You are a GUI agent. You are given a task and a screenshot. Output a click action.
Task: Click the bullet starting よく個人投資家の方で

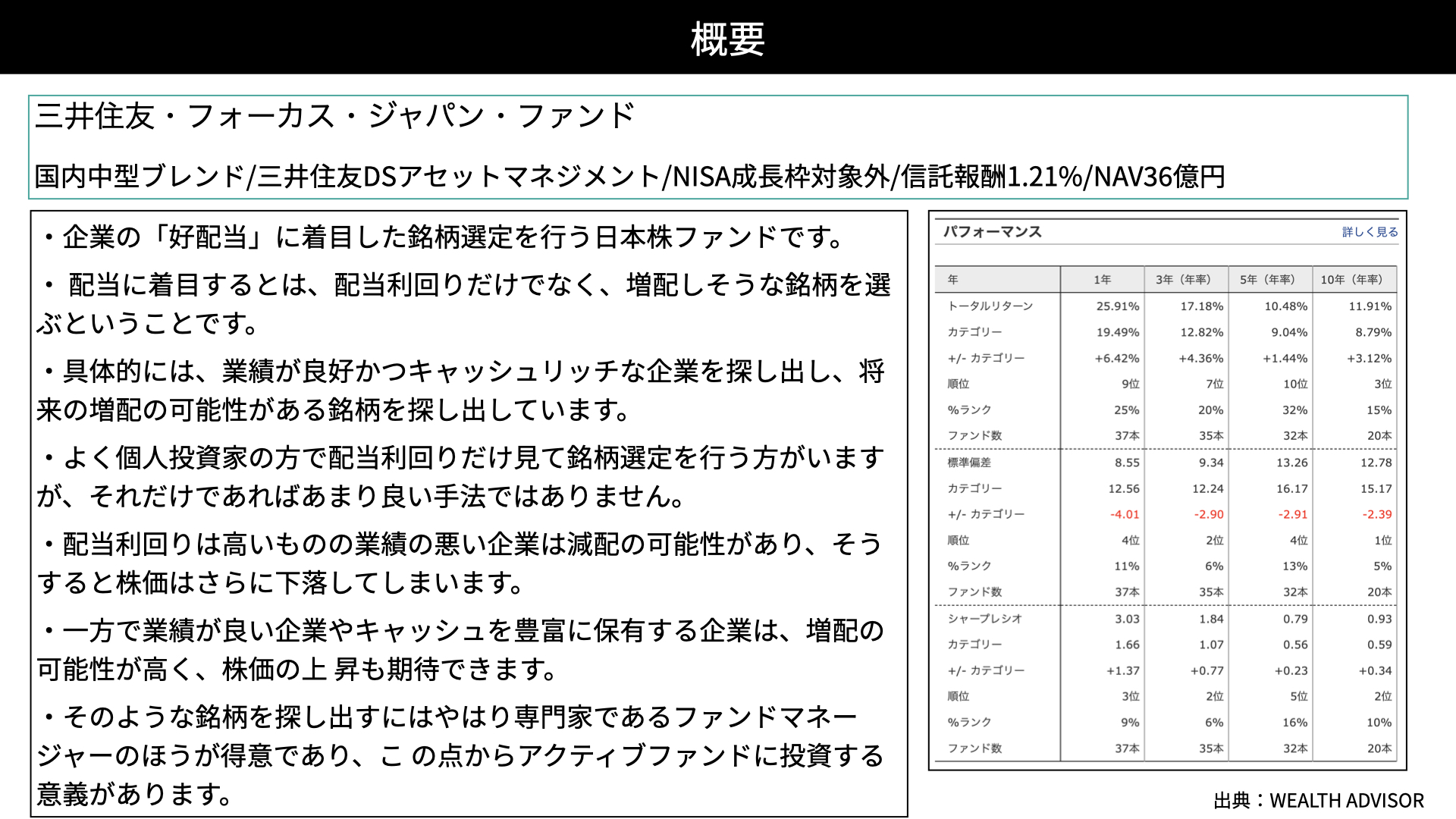coord(461,477)
